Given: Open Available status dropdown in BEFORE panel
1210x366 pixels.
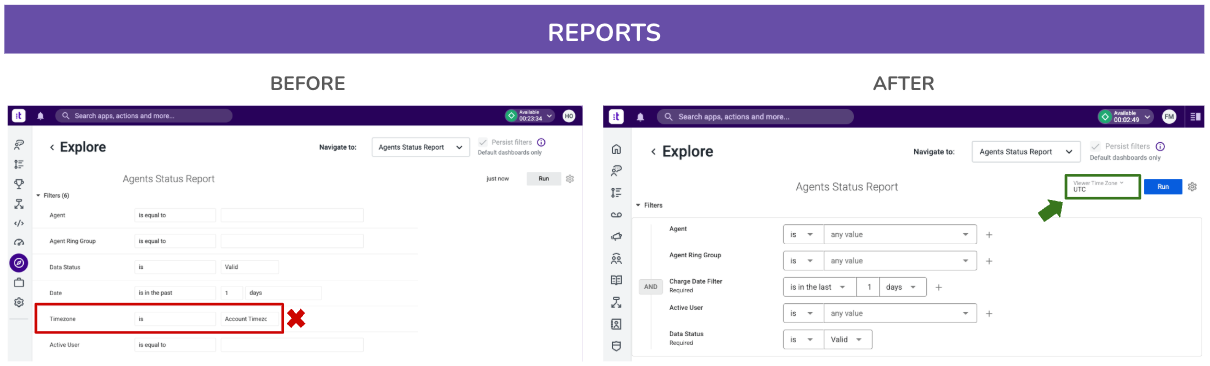Looking at the screenshot, I should coord(529,116).
